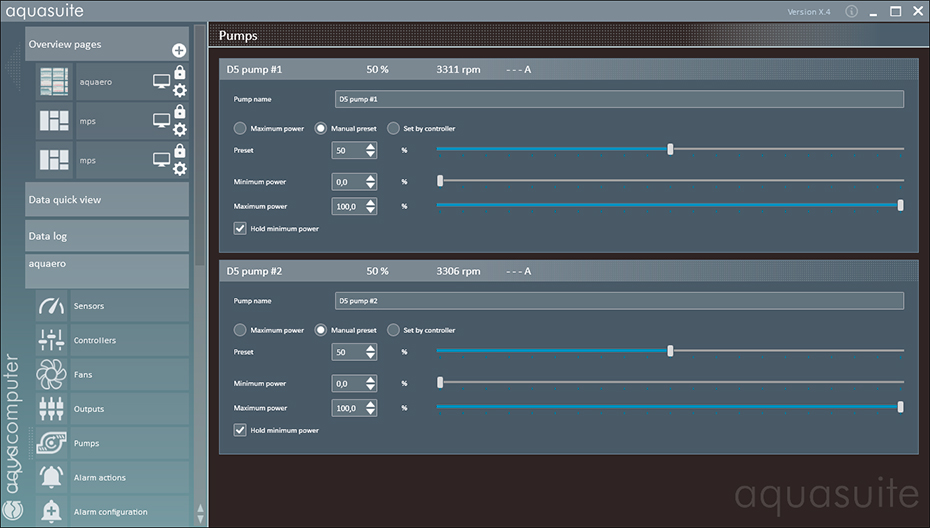The image size is (930, 528).
Task: Click the Sensors gauge icon
Action: coord(52,306)
